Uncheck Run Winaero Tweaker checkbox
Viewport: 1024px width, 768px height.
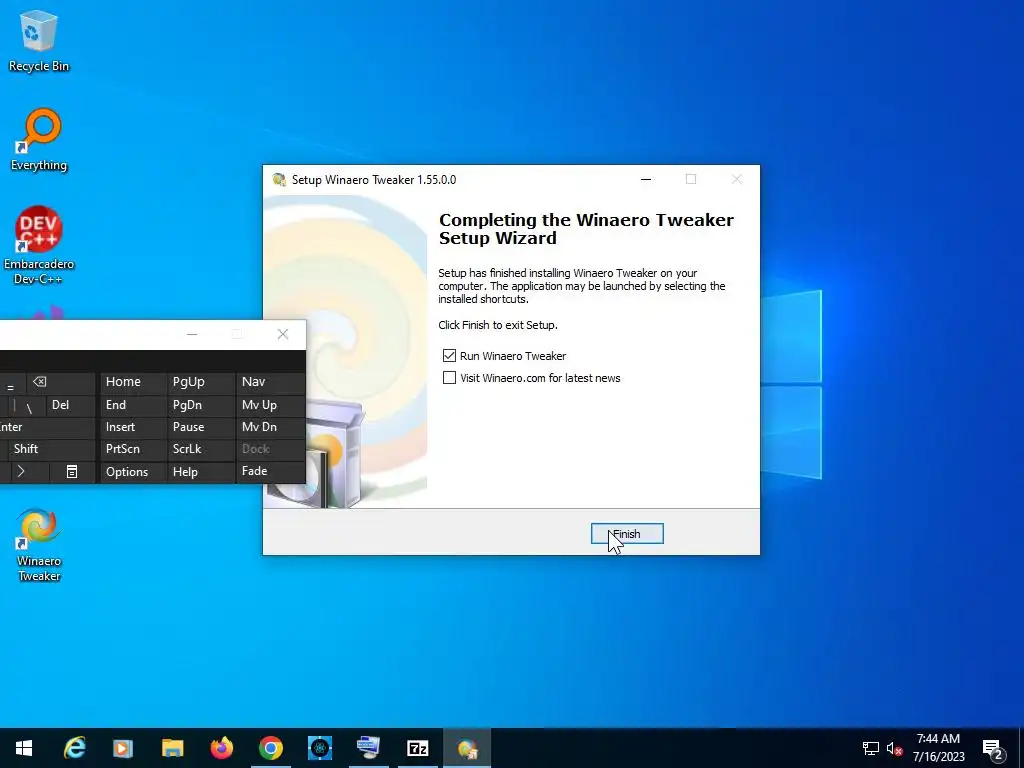[x=449, y=356]
